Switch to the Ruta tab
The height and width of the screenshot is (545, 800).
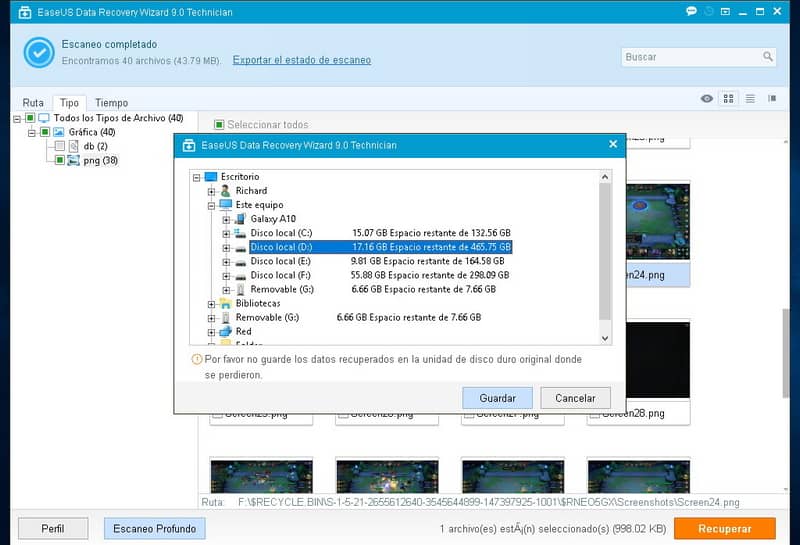click(x=33, y=103)
